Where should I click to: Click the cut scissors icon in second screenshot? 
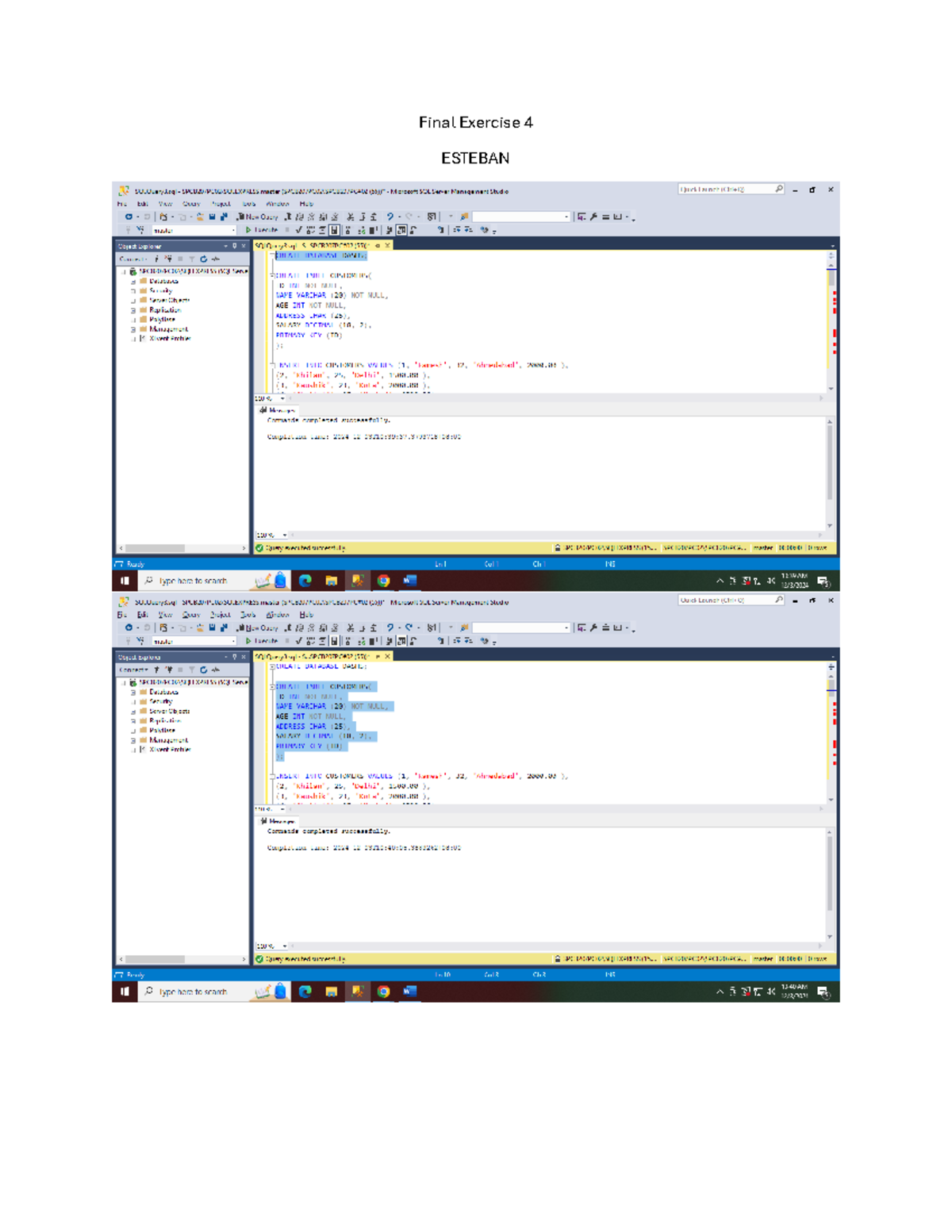point(350,628)
